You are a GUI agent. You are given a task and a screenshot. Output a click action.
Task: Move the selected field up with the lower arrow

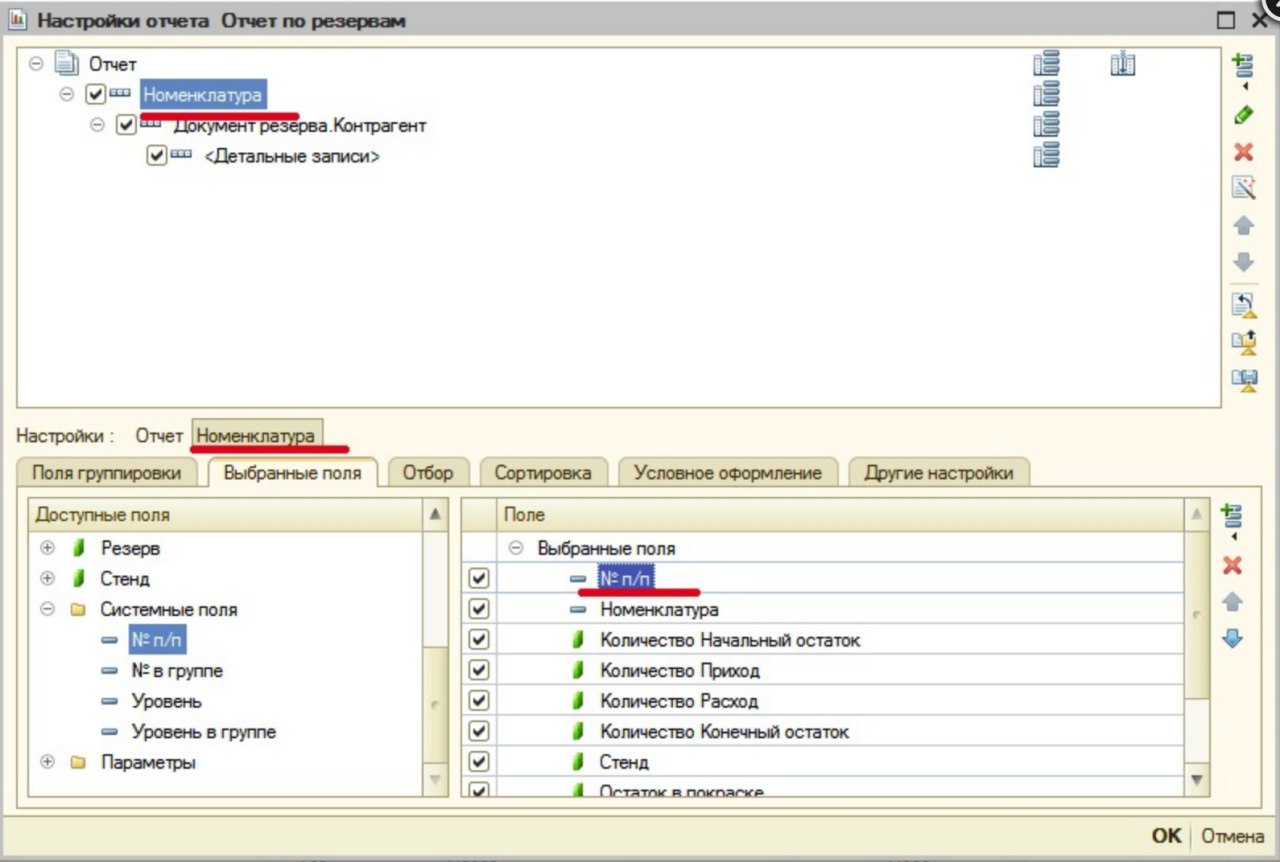point(1232,602)
